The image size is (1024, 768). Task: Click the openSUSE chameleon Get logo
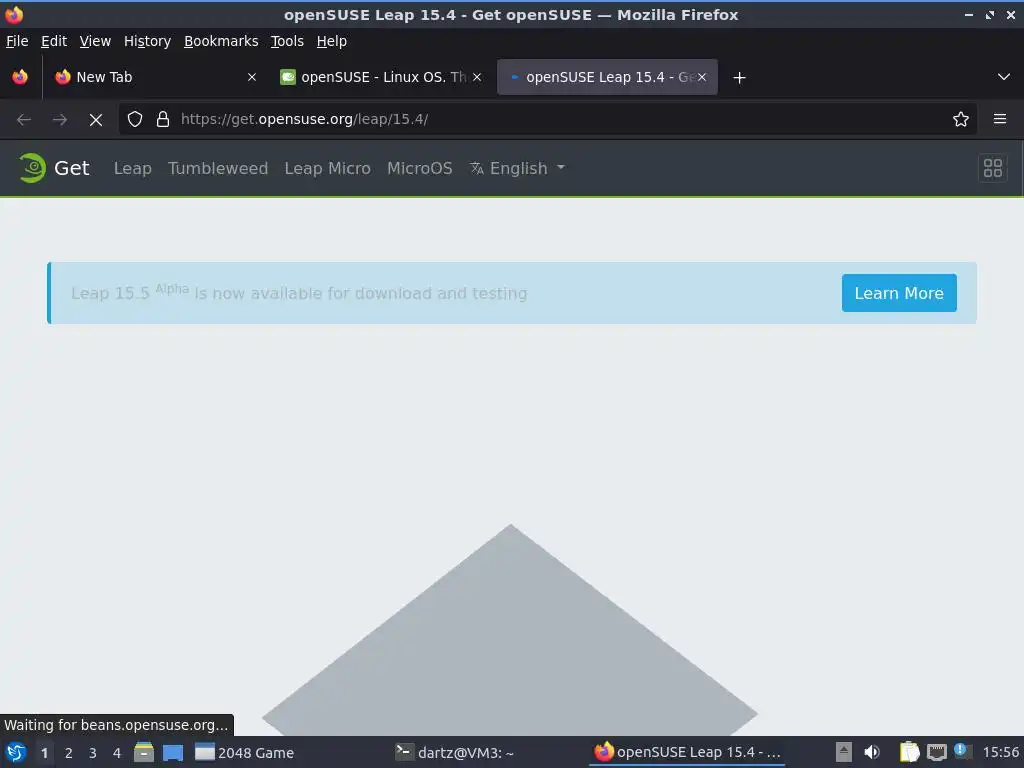tap(54, 168)
